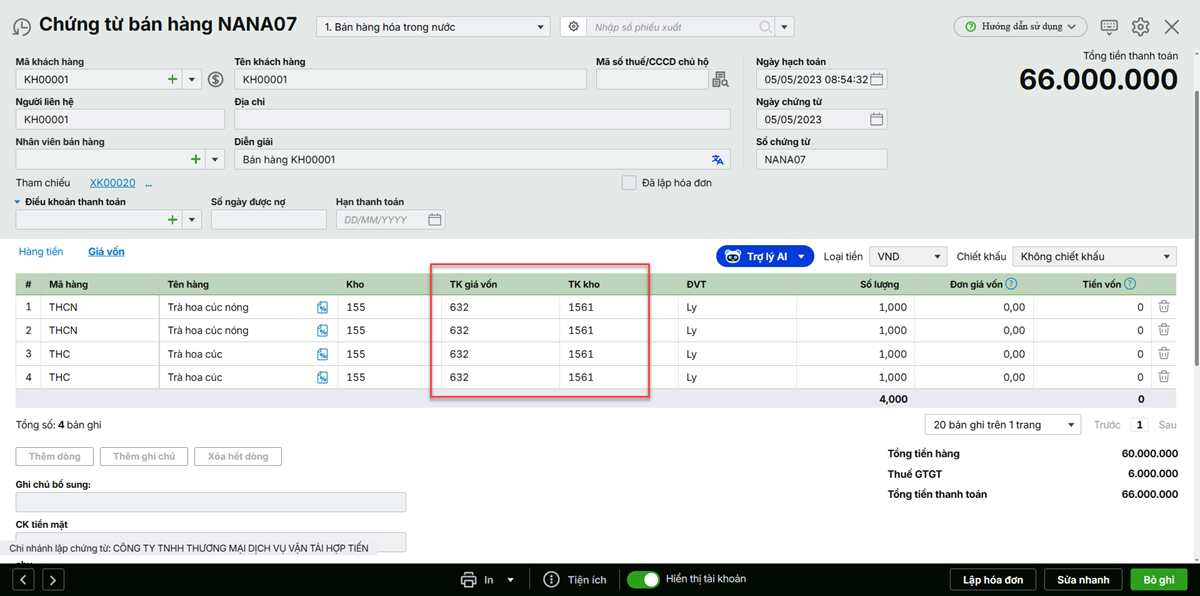Open the records per page dropdown
The image size is (1200, 596).
(x=1002, y=425)
